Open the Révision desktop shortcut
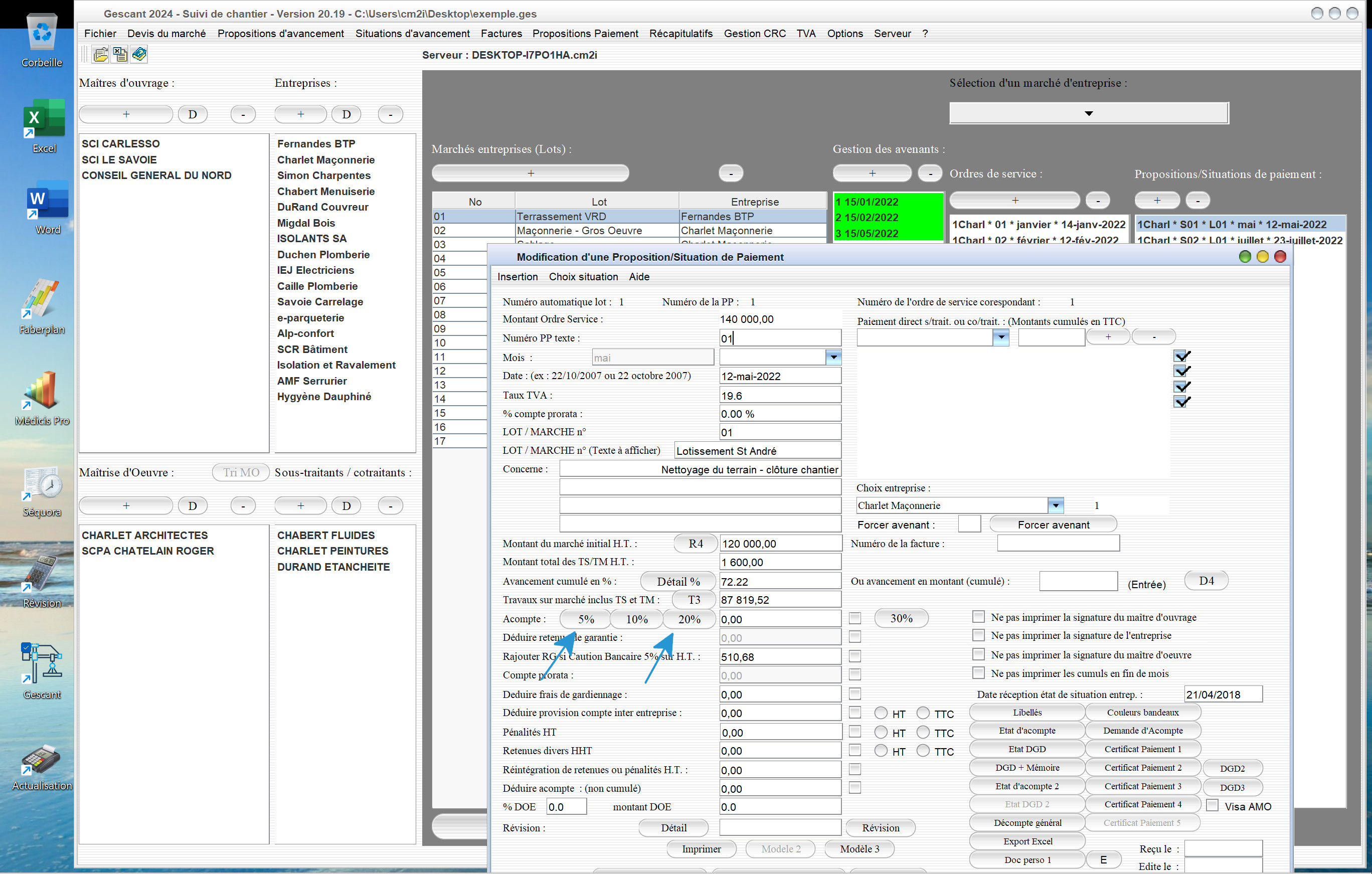This screenshot has height=874, width=1372. (x=42, y=581)
